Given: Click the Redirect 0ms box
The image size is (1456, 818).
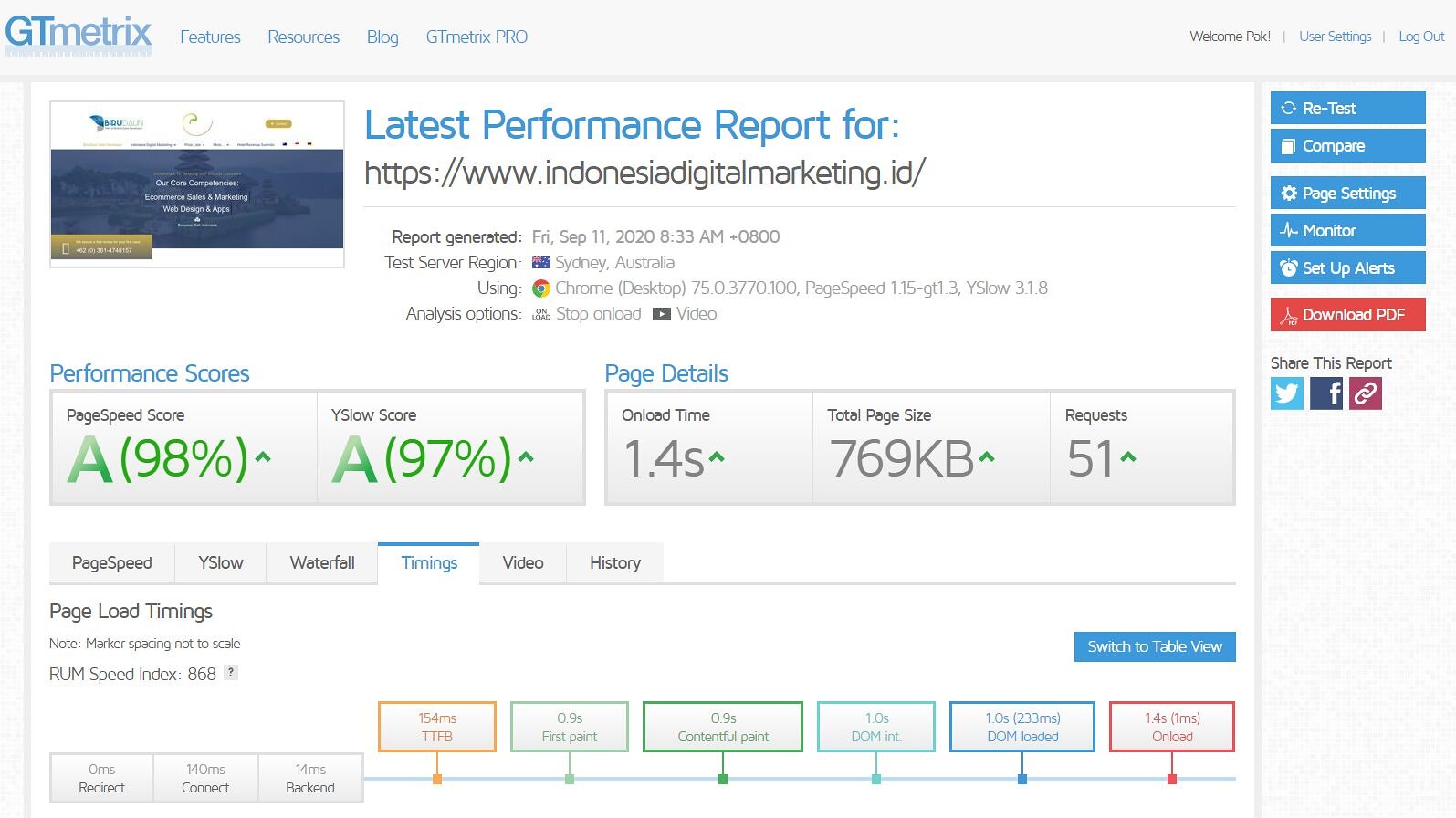Looking at the screenshot, I should (101, 778).
